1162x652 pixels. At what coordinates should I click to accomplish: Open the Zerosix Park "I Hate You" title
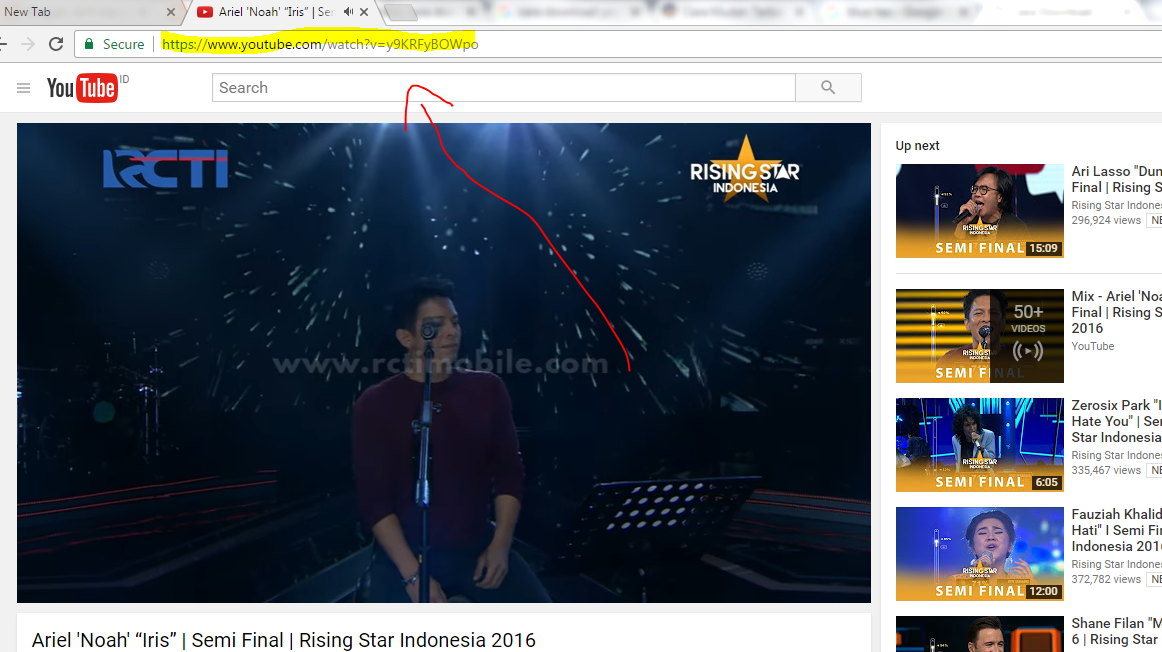[1117, 421]
